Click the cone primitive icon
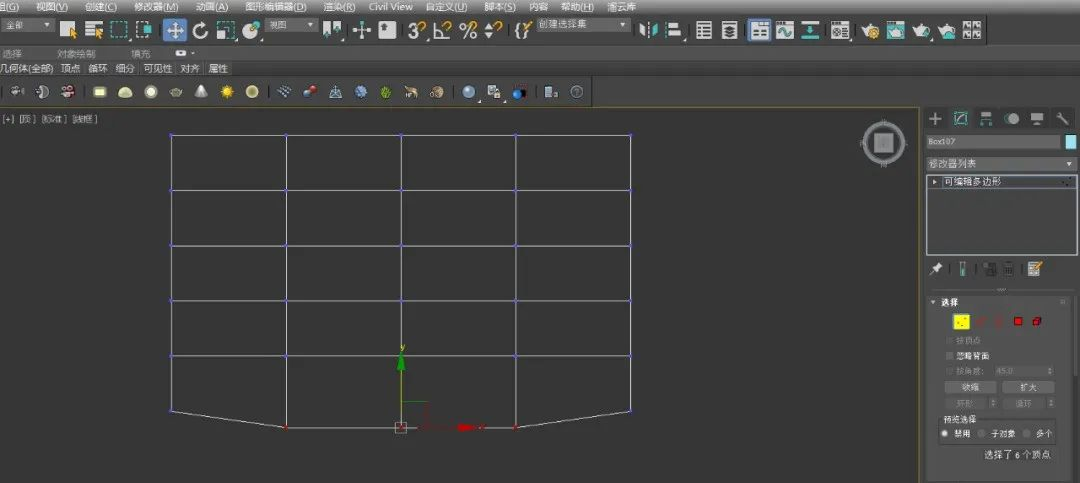The image size is (1080, 483). [x=201, y=92]
